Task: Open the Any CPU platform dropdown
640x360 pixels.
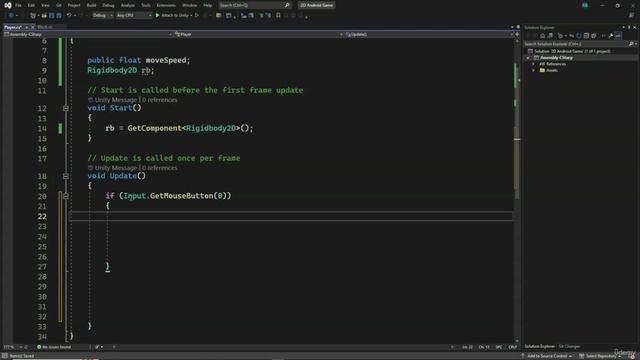Action: 134,16
